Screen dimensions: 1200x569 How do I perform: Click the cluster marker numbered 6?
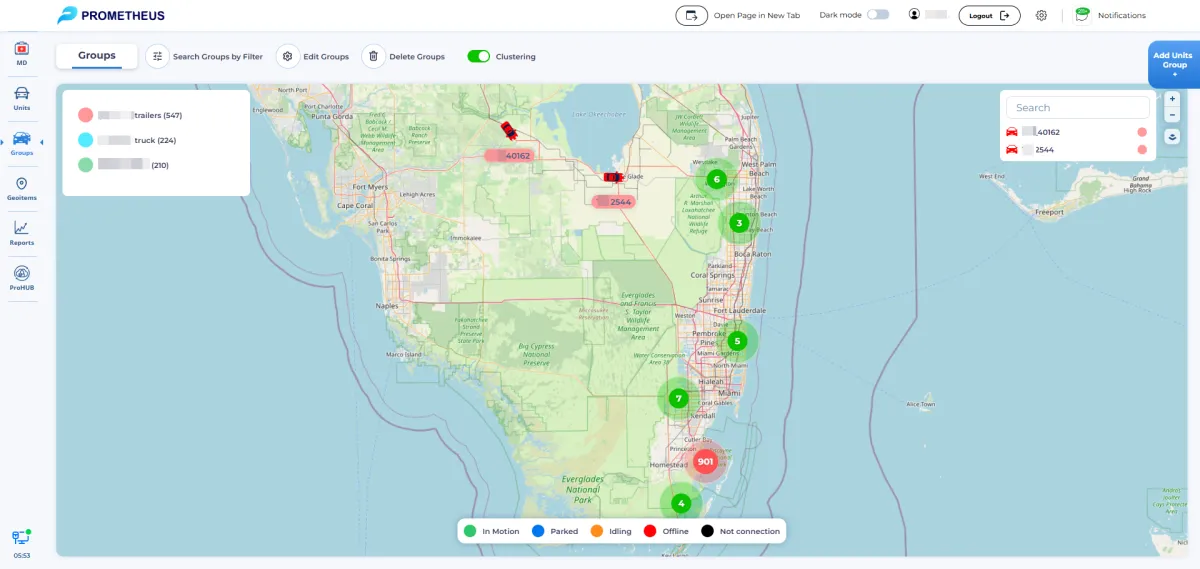[x=715, y=179]
